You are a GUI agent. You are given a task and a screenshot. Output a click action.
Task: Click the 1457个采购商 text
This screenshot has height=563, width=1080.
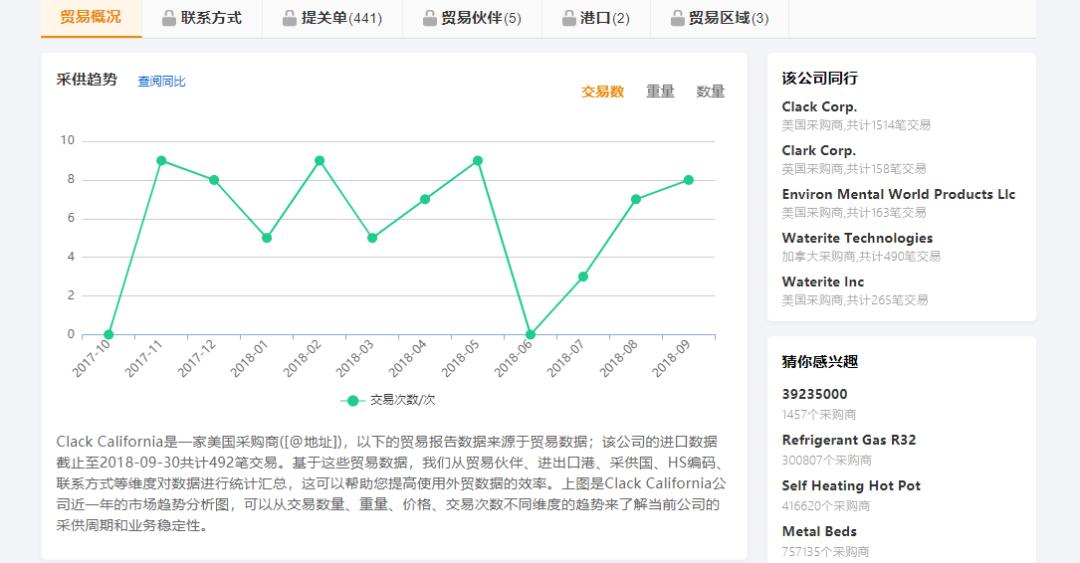point(818,414)
